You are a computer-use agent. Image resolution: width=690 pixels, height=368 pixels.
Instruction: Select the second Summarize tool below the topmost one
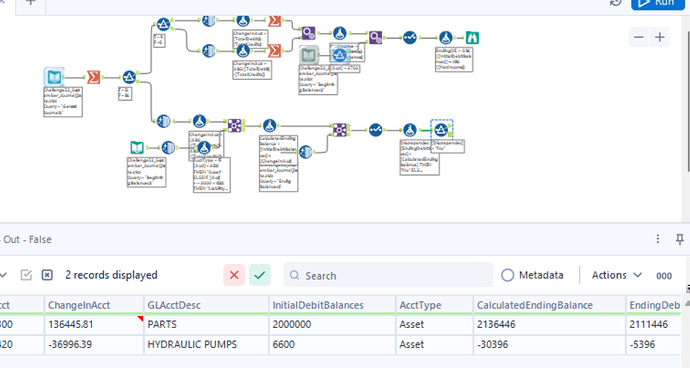point(275,51)
